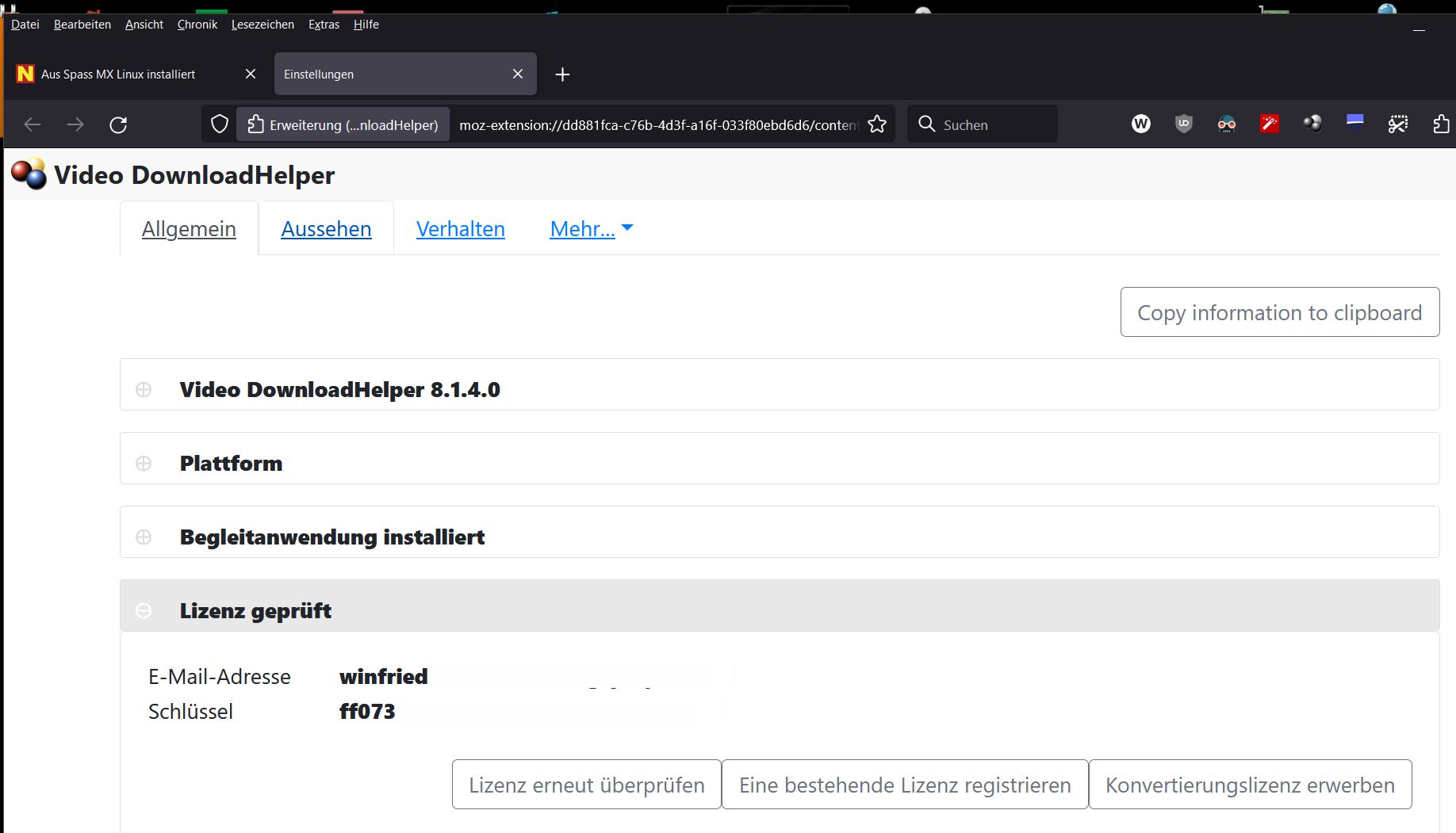
Task: Open the Bearbeiten menu
Action: point(82,25)
